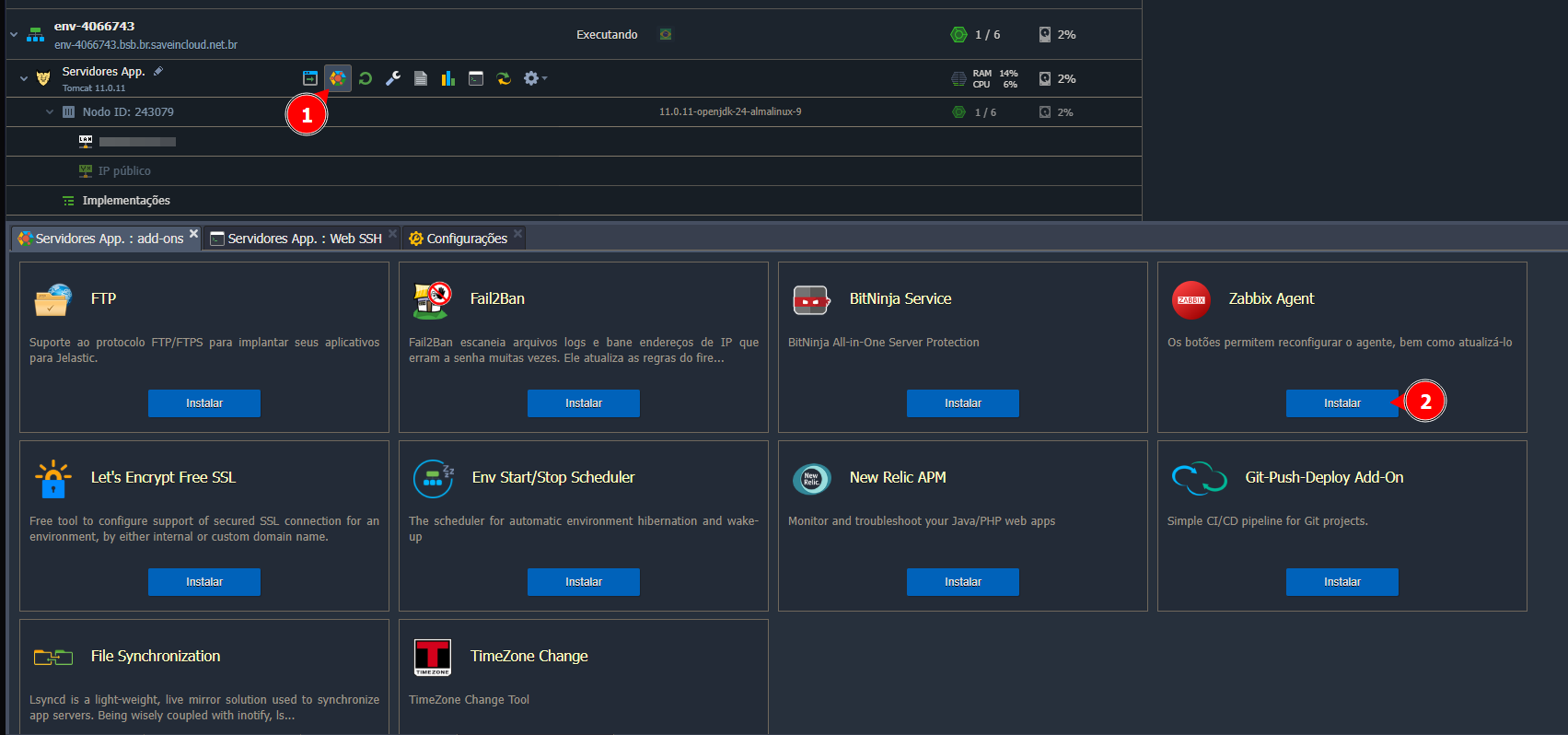The image size is (1568, 735).
Task: Collapse the env-4066743 environment row
Action: [14, 35]
